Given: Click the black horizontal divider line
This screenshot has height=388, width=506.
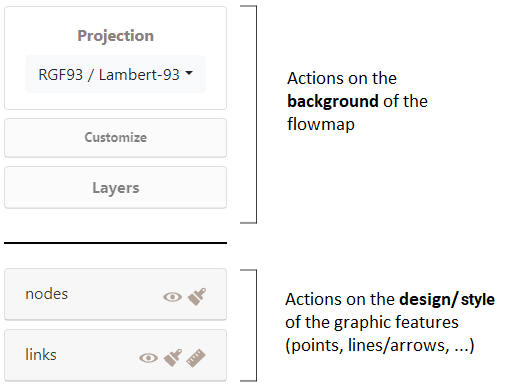Looking at the screenshot, I should [115, 243].
